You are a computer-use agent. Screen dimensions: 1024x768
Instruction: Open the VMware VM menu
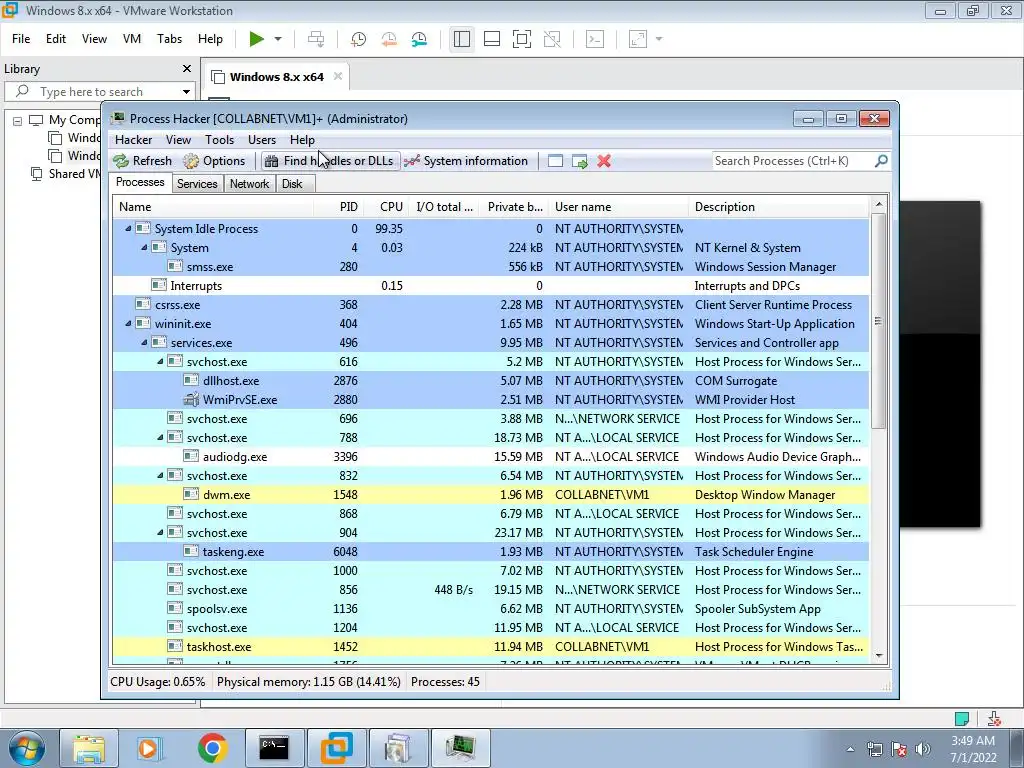pyautogui.click(x=132, y=39)
